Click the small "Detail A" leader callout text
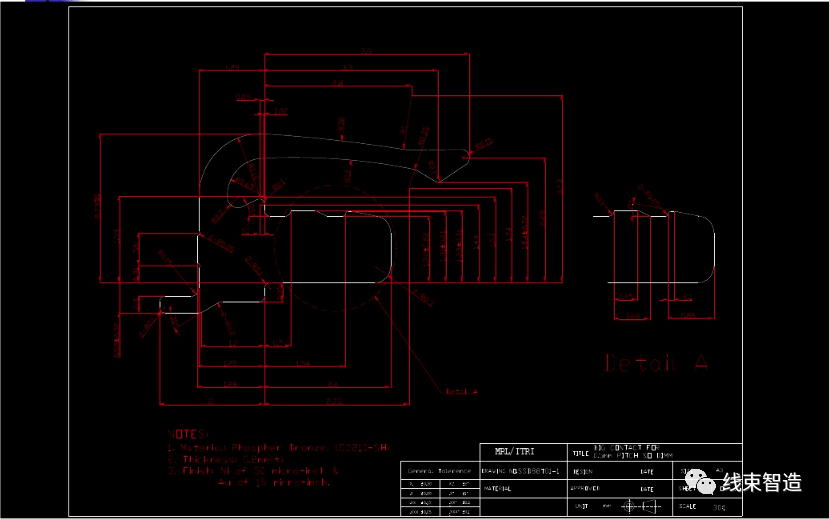This screenshot has height=519, width=829. point(462,392)
